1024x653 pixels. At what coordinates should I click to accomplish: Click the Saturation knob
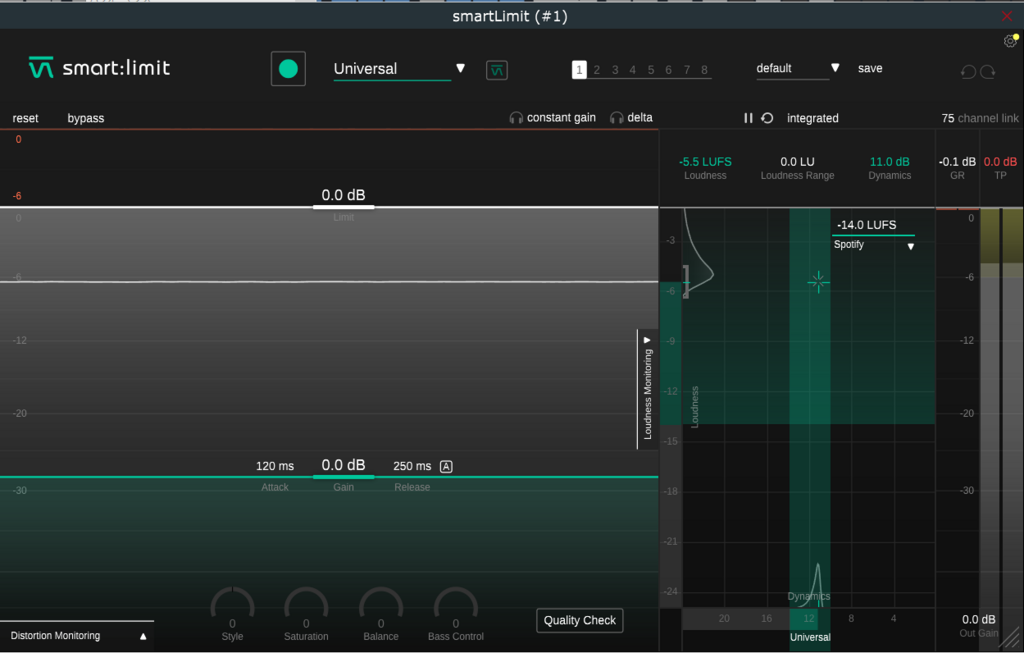coord(306,605)
